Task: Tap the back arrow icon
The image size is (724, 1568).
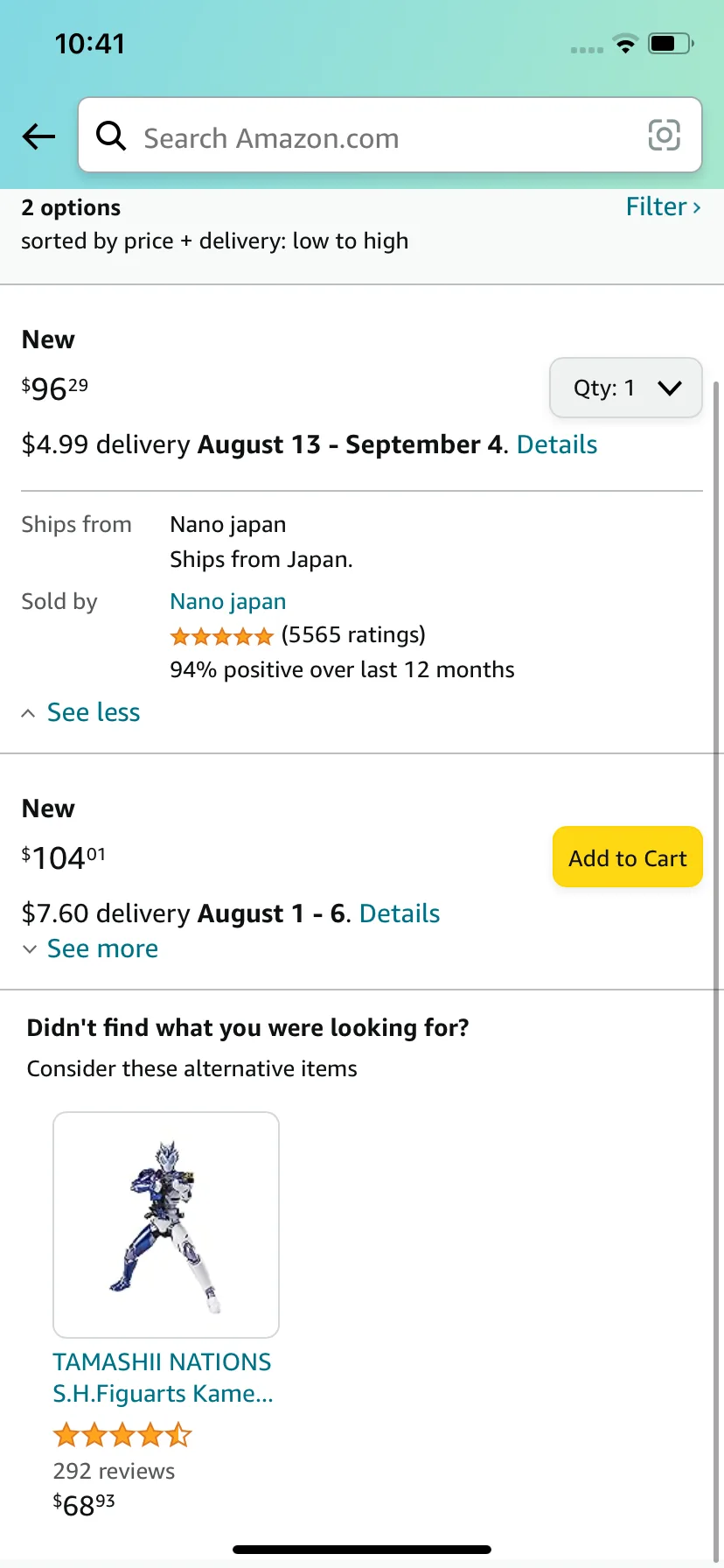Action: pyautogui.click(x=38, y=136)
